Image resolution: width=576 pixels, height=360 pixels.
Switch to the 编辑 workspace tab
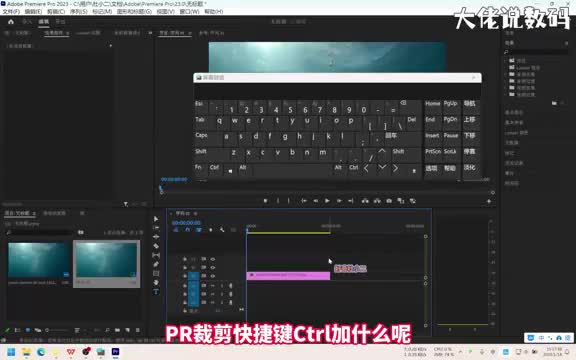coord(43,22)
